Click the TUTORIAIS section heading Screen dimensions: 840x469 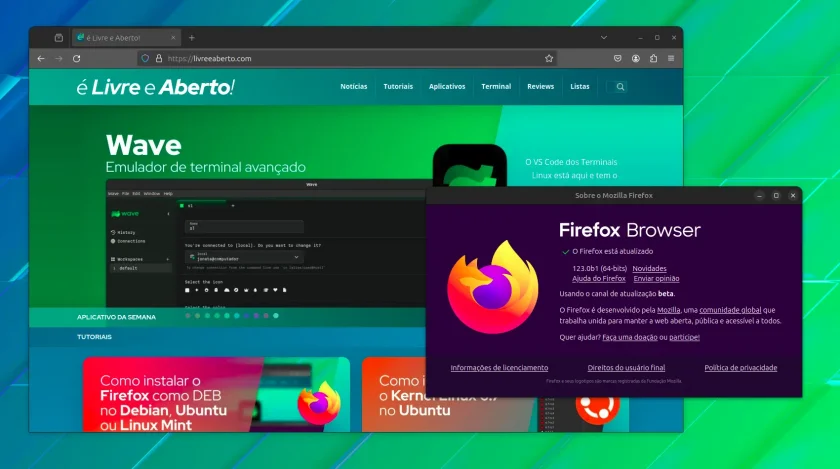pyautogui.click(x=94, y=337)
